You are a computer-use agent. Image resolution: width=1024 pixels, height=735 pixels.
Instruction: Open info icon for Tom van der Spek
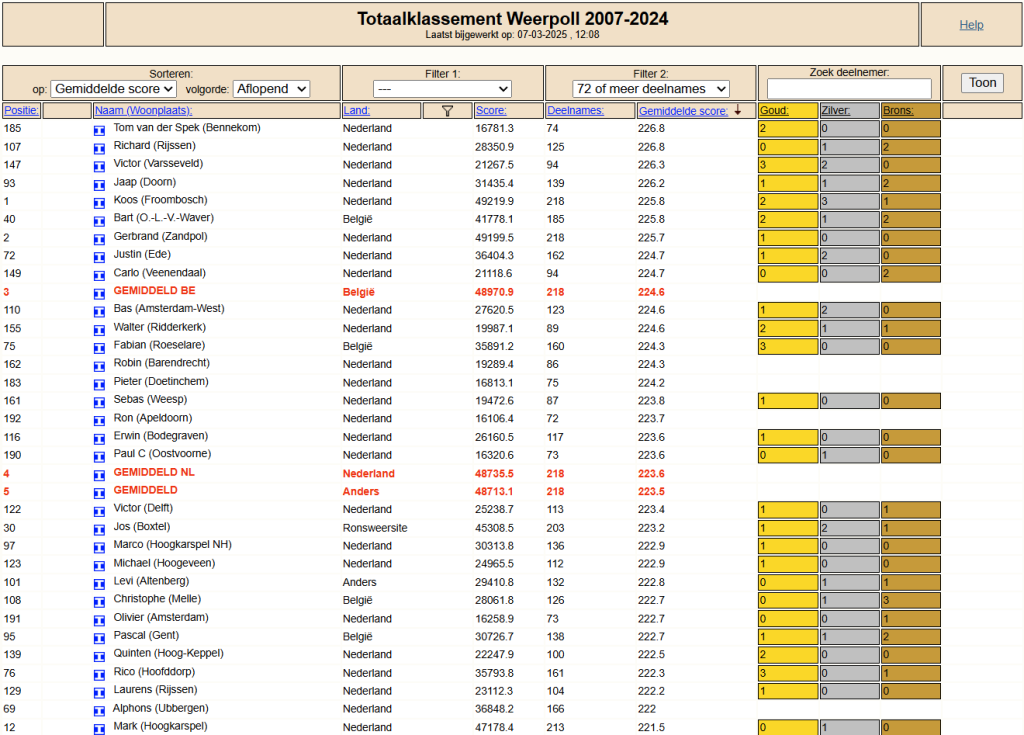click(x=99, y=131)
